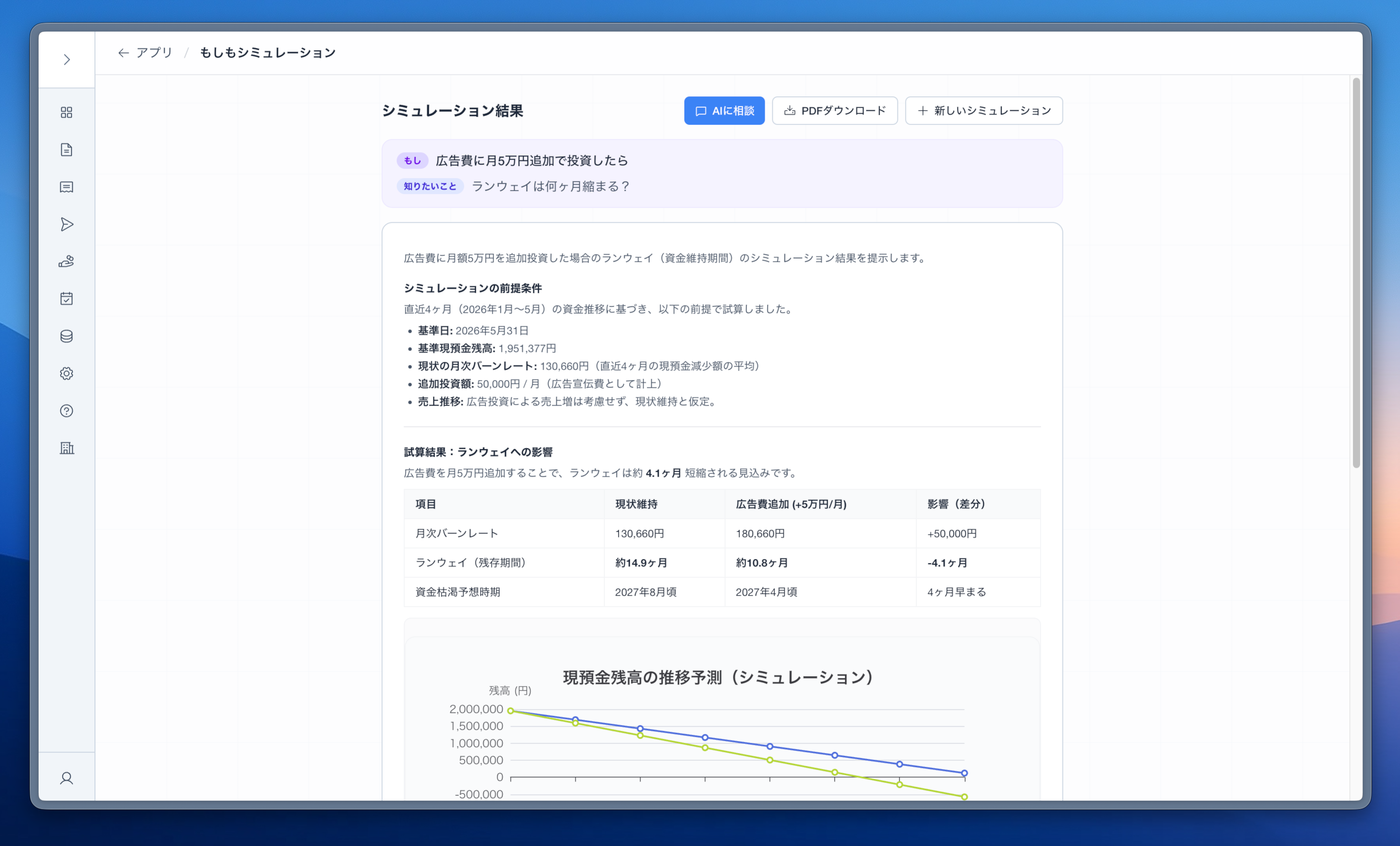Open the help question mark icon in sidebar
Screen dimensions: 1400x846
click(67, 411)
